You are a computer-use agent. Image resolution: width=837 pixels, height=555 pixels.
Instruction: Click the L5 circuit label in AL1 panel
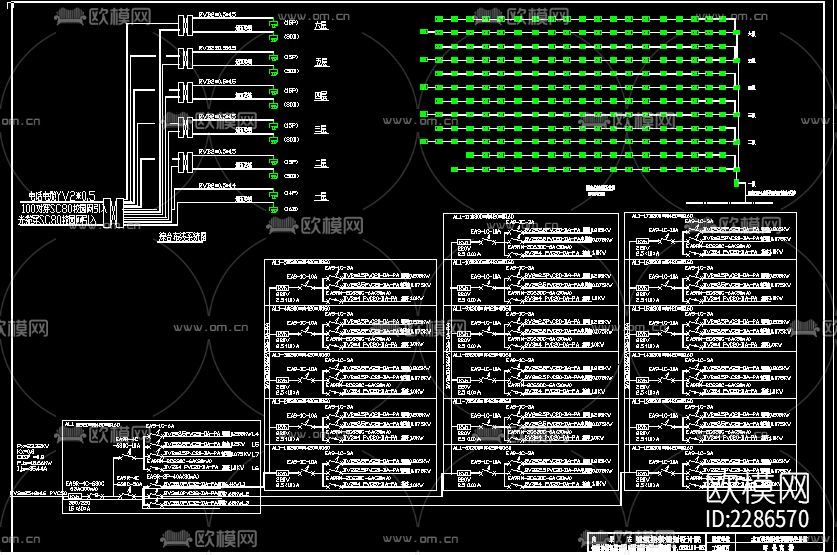255,444
